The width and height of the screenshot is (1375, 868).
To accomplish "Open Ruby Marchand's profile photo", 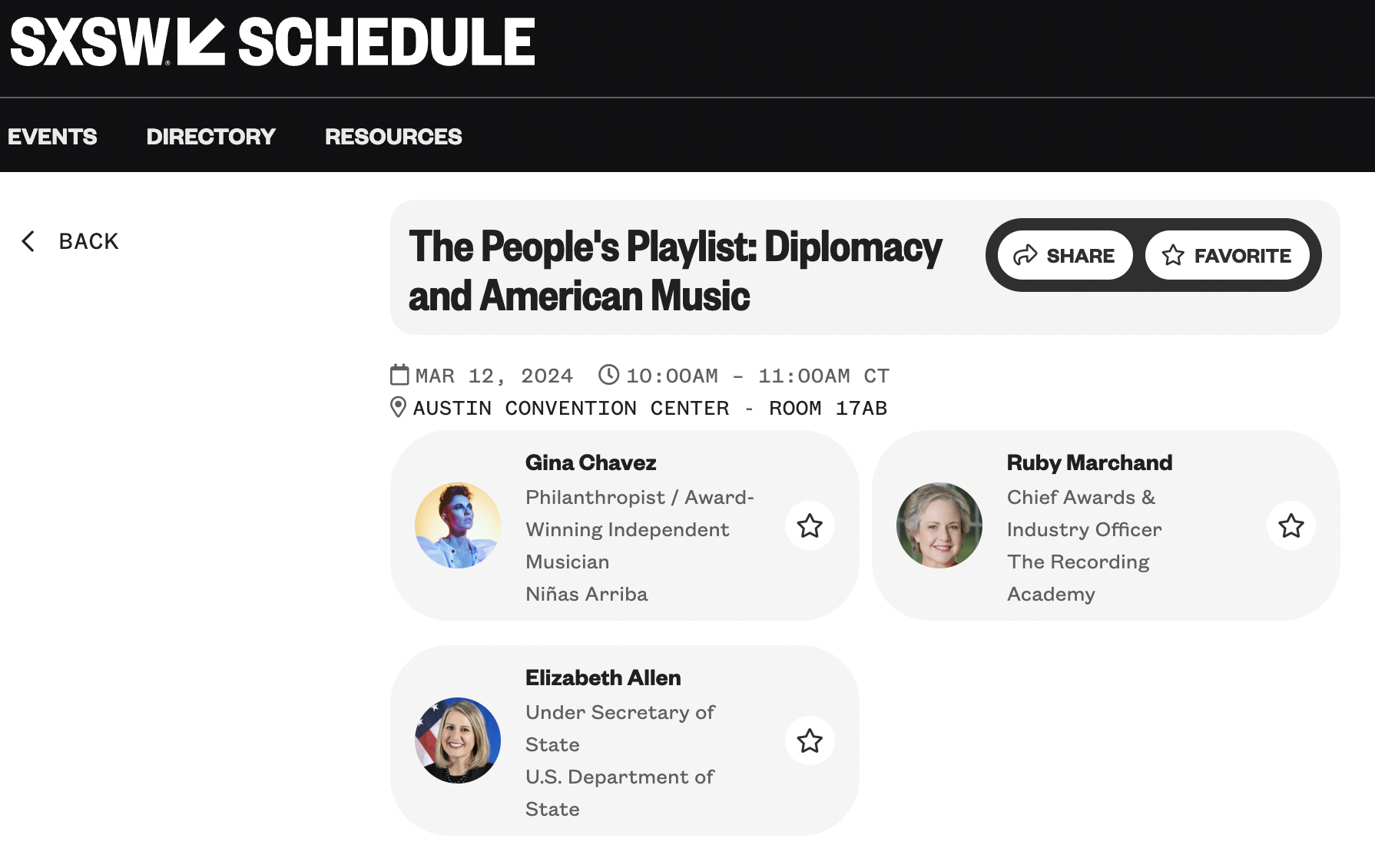I will [939, 525].
